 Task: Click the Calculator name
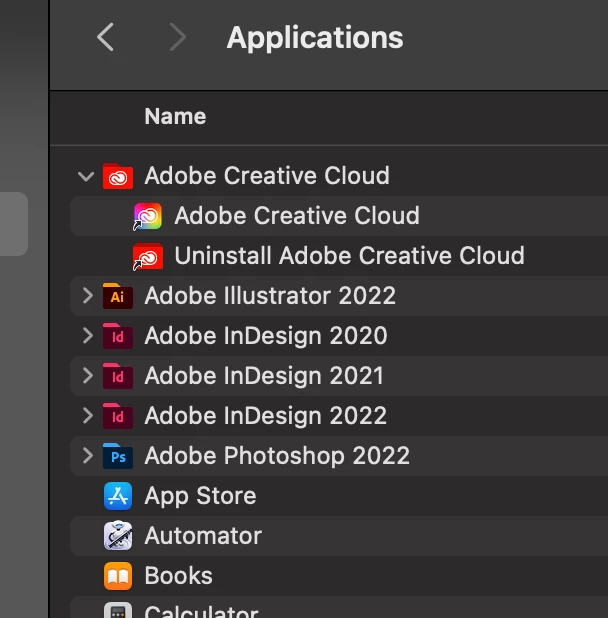pos(201,611)
